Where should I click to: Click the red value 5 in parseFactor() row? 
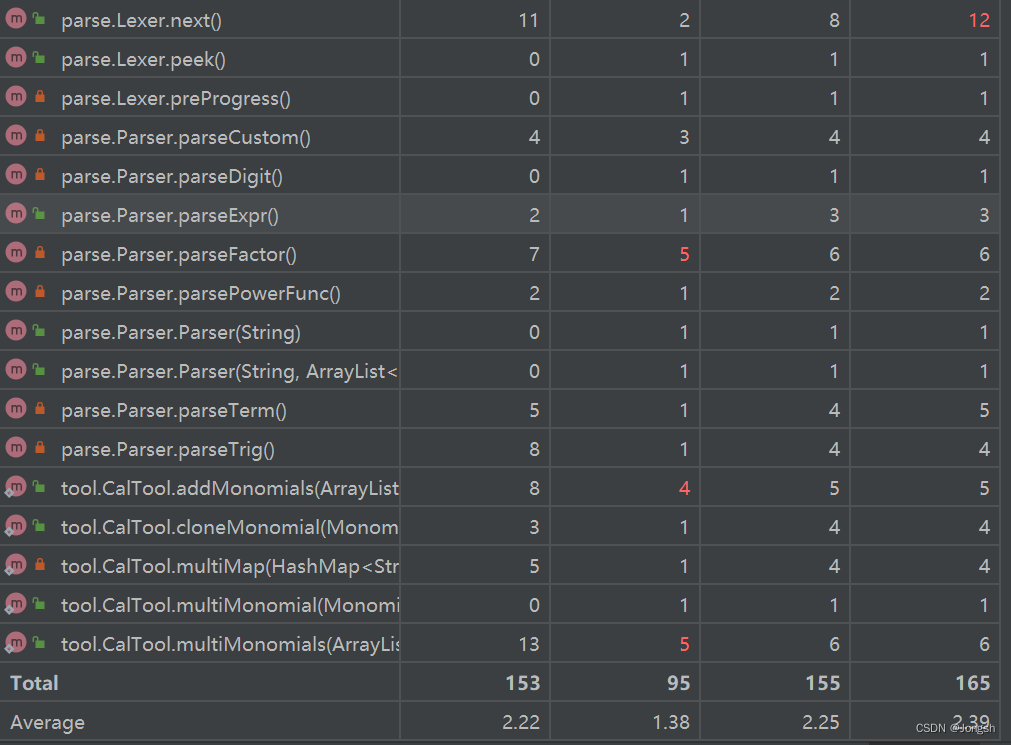684,255
